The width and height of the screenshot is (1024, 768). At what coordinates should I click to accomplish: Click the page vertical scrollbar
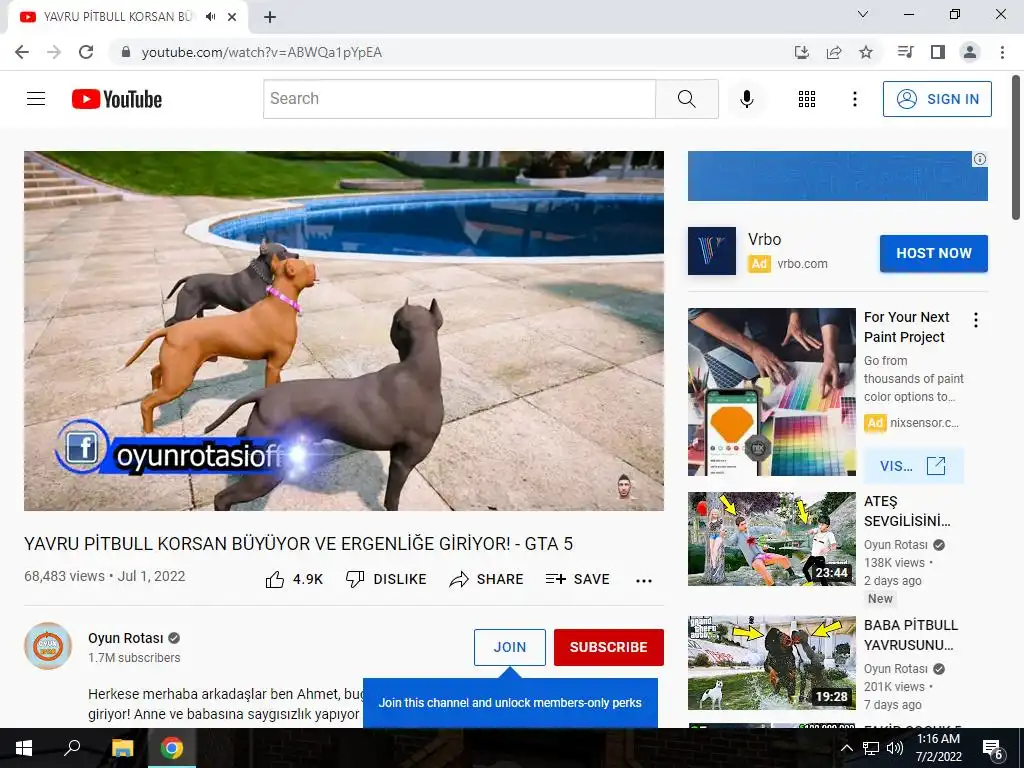tap(1016, 148)
